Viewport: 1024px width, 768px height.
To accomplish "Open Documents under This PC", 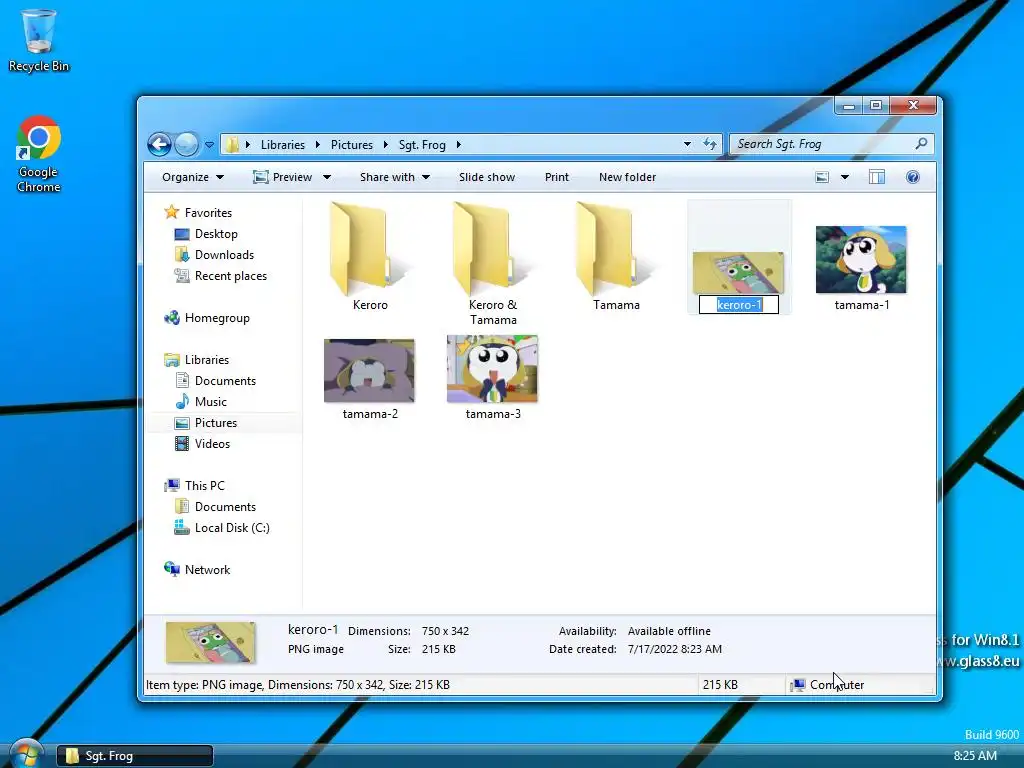I will (x=225, y=507).
